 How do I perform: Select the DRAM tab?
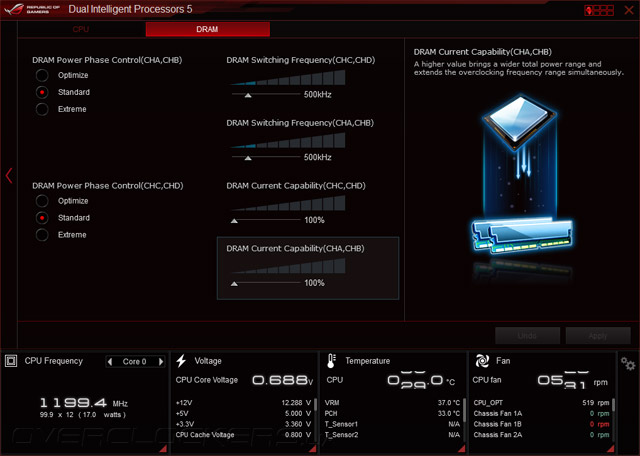pos(207,29)
